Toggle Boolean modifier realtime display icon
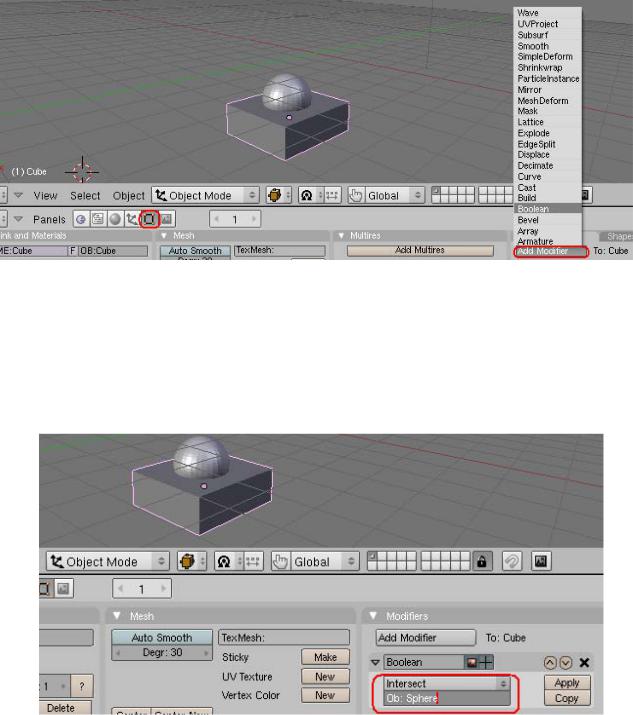This screenshot has height=715, width=633. pyautogui.click(x=486, y=662)
